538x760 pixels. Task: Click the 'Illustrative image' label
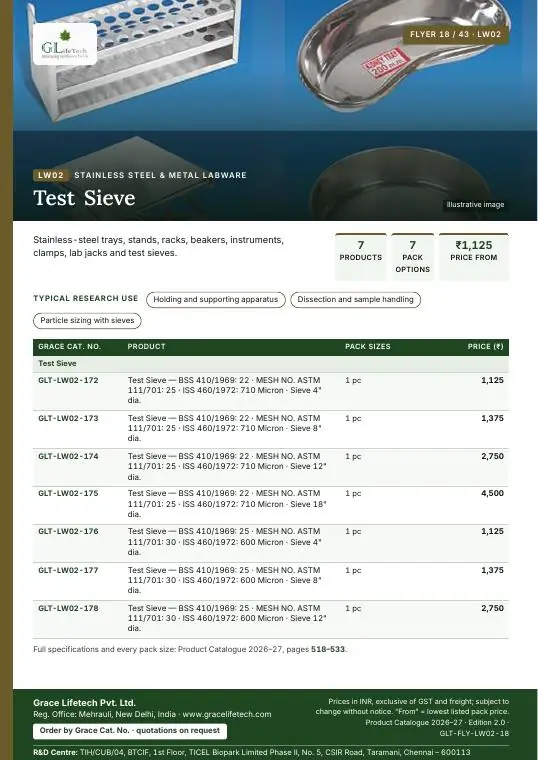(x=475, y=205)
